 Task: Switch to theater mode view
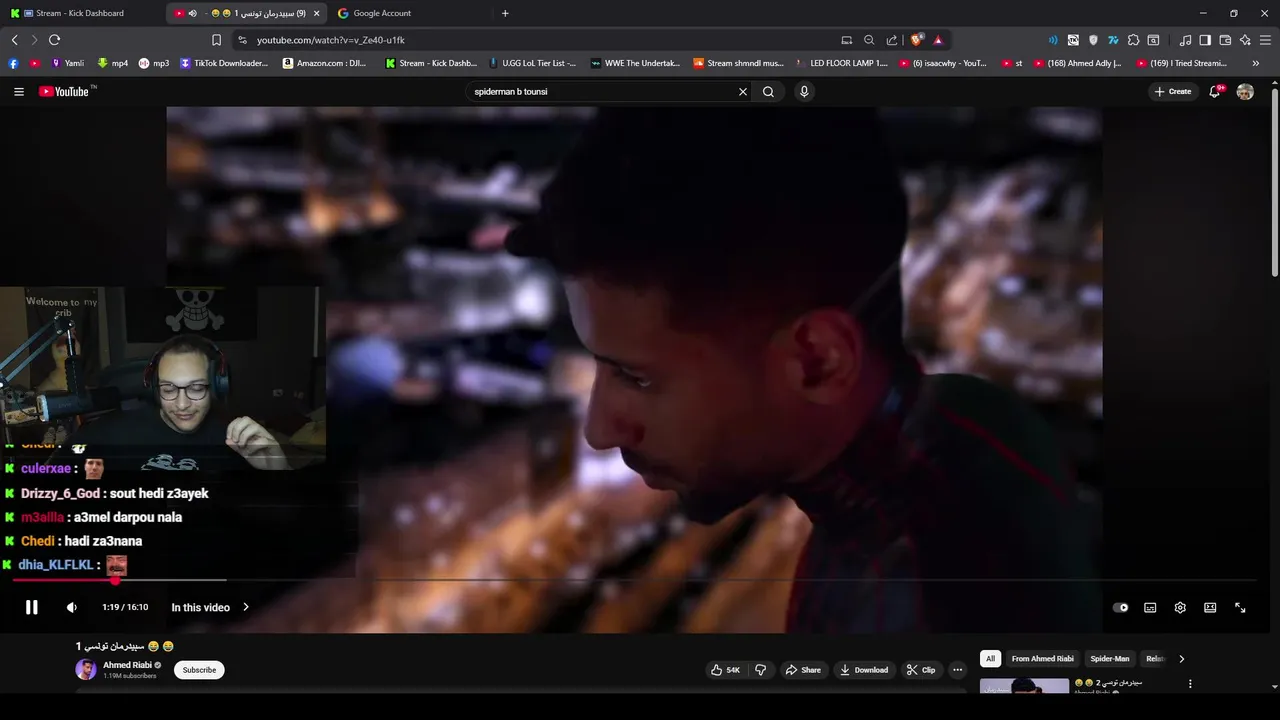tap(1210, 607)
